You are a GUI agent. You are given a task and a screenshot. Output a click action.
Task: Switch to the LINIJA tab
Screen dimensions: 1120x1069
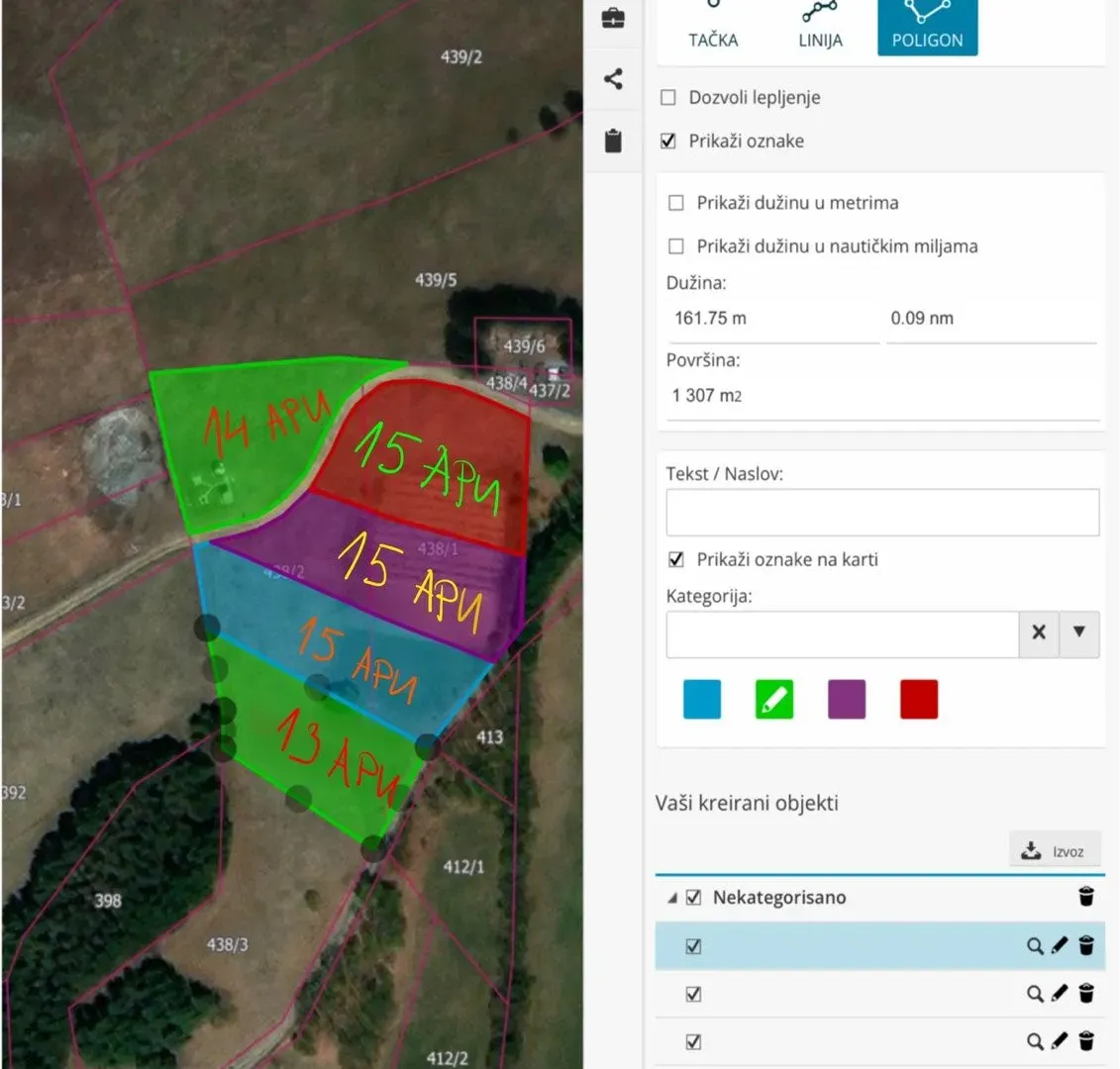tap(820, 27)
